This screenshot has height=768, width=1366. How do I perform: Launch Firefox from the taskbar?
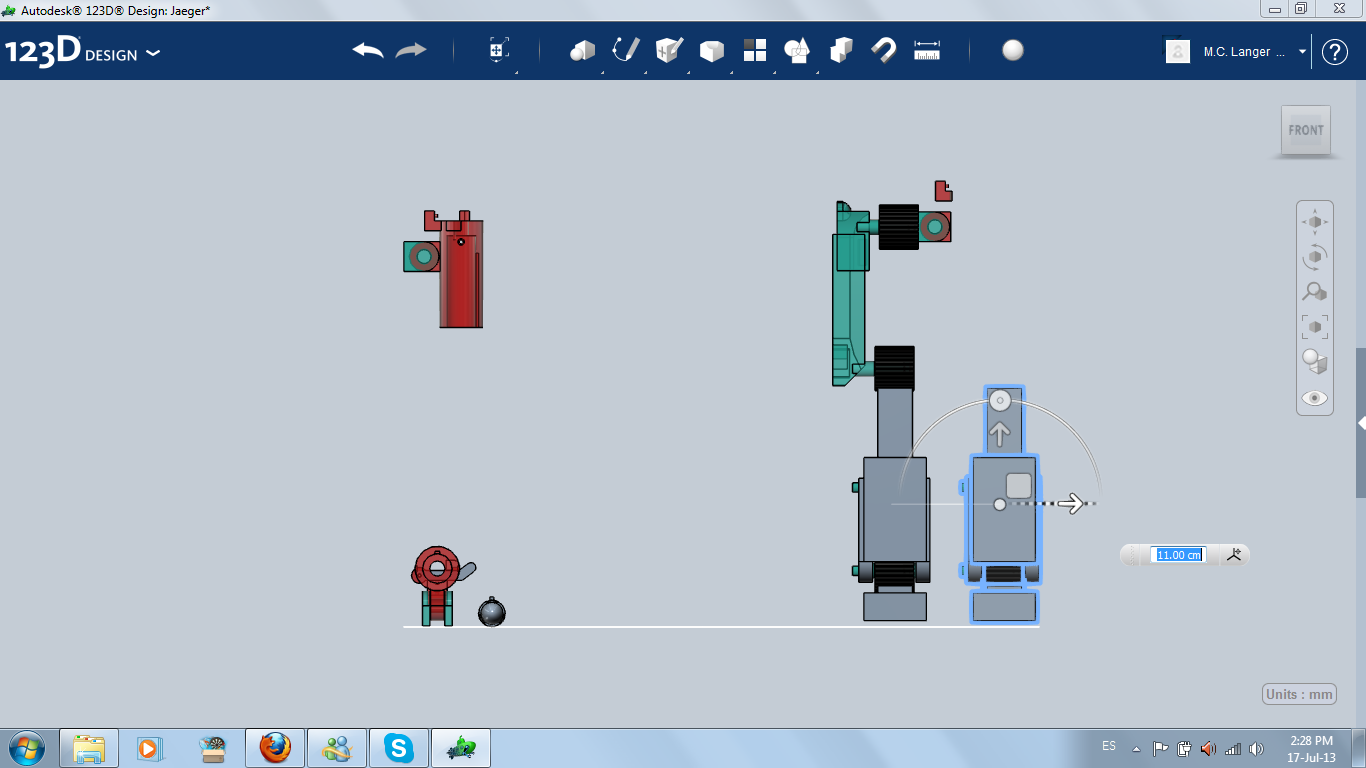click(x=274, y=748)
